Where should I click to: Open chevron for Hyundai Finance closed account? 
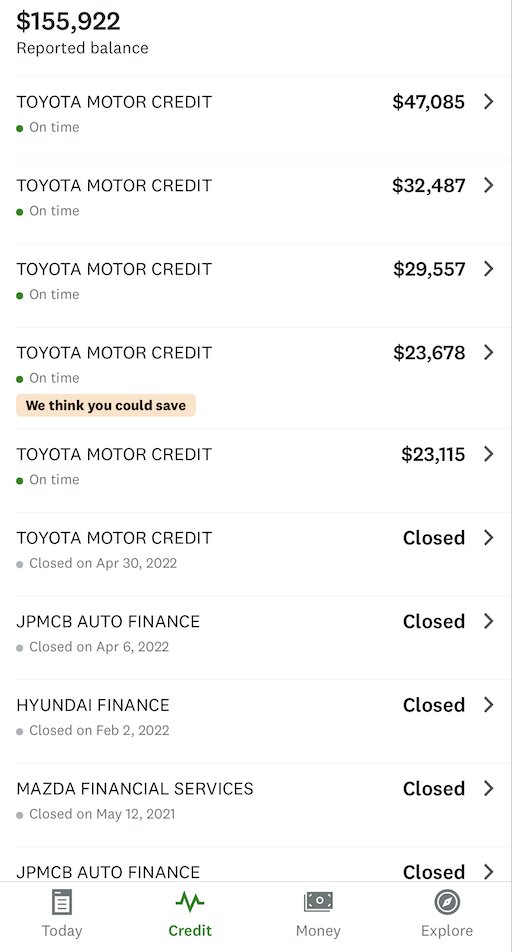click(x=488, y=704)
